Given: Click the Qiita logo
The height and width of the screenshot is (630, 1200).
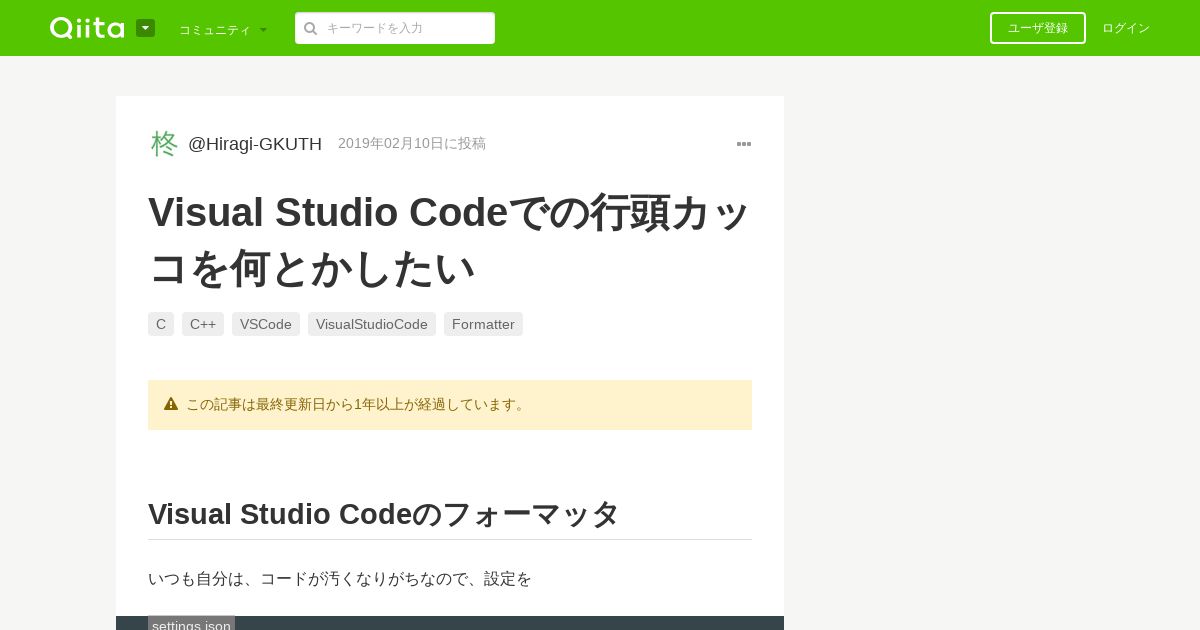Looking at the screenshot, I should click(87, 28).
